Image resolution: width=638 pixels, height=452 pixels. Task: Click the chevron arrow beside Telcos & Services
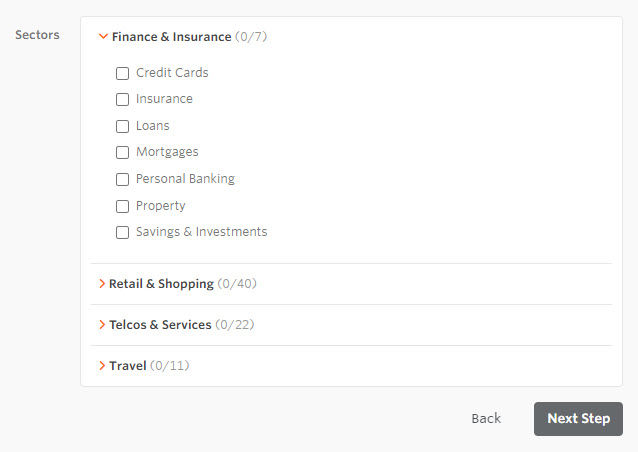[x=102, y=325]
